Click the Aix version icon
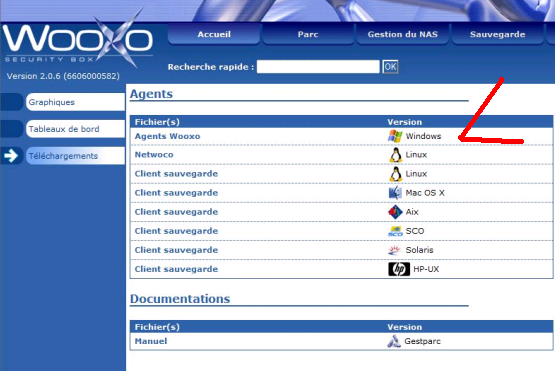555x371 pixels. (x=395, y=212)
